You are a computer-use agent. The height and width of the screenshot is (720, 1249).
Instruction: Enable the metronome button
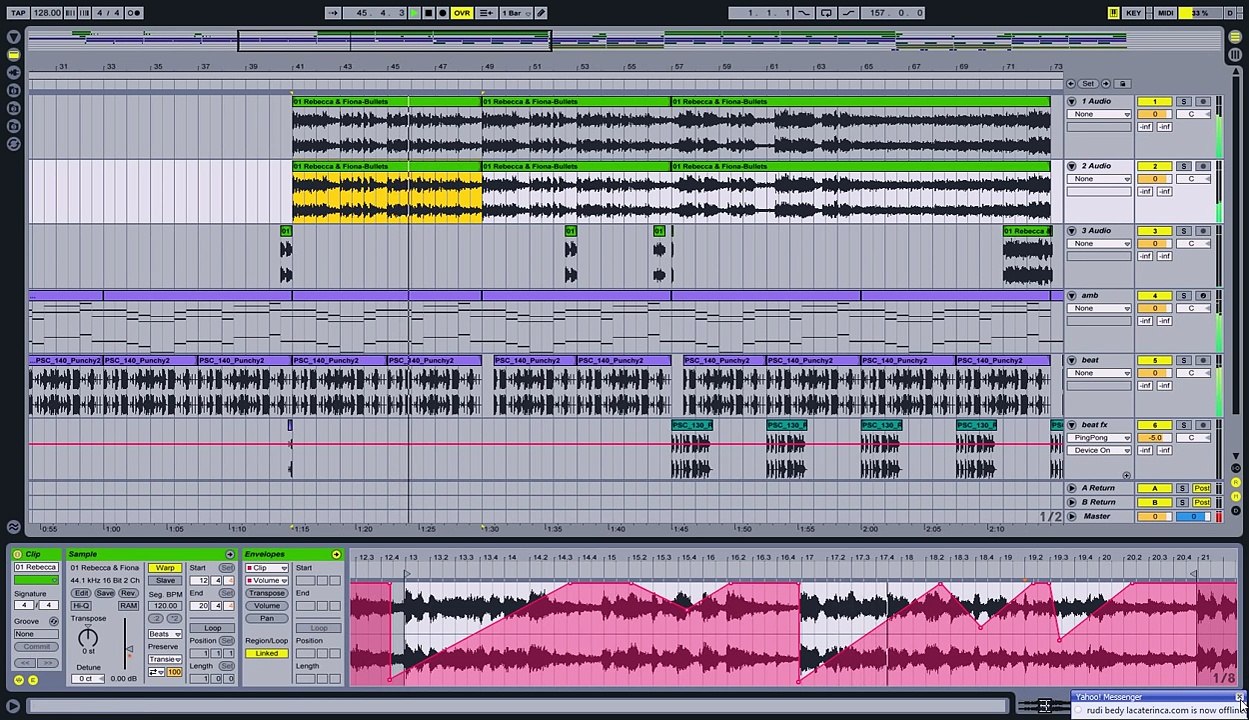(x=134, y=13)
